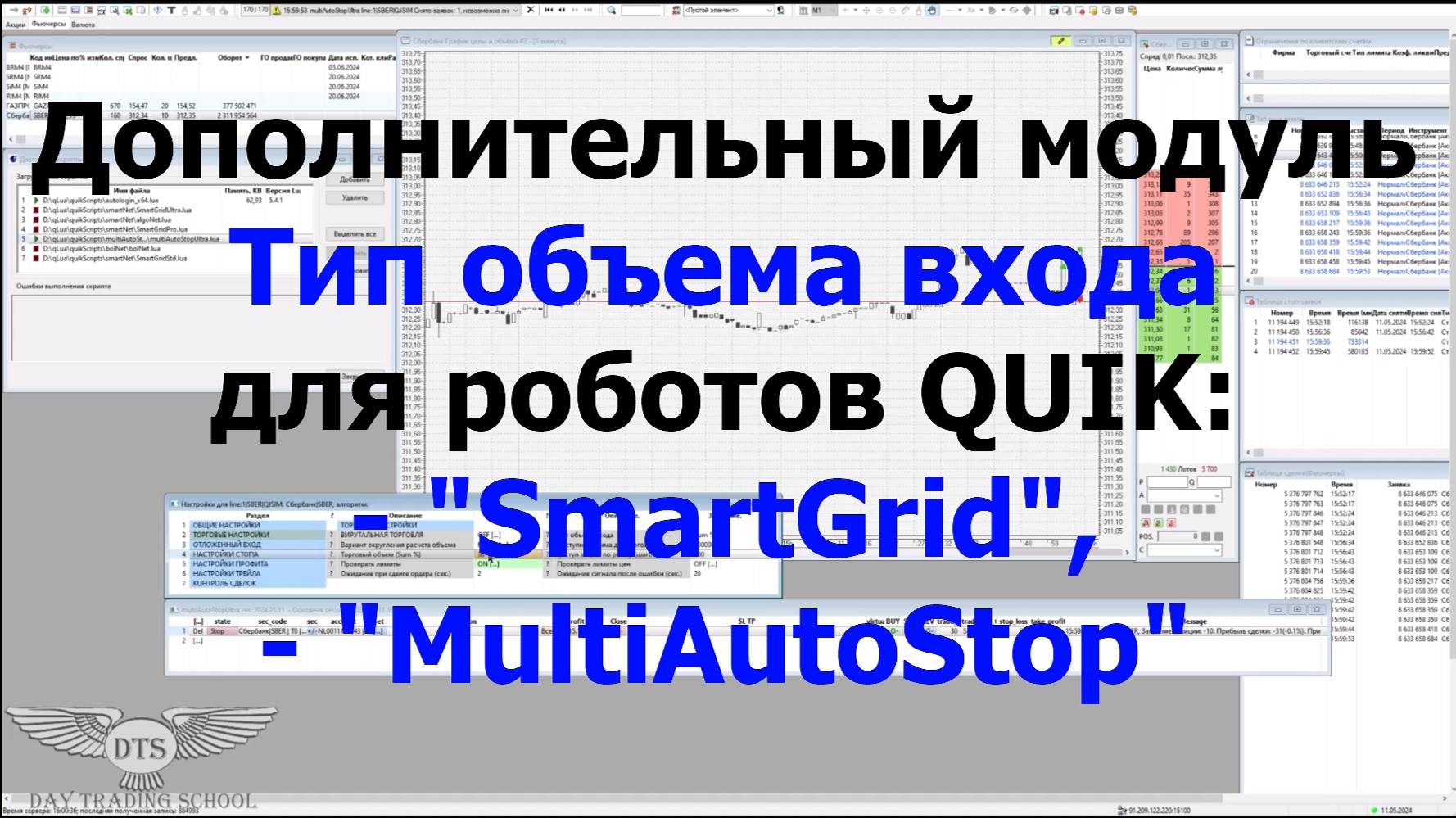Click the M1 timeframe icon on the toolbar
Viewport: 1456px width, 818px height.
[817, 10]
